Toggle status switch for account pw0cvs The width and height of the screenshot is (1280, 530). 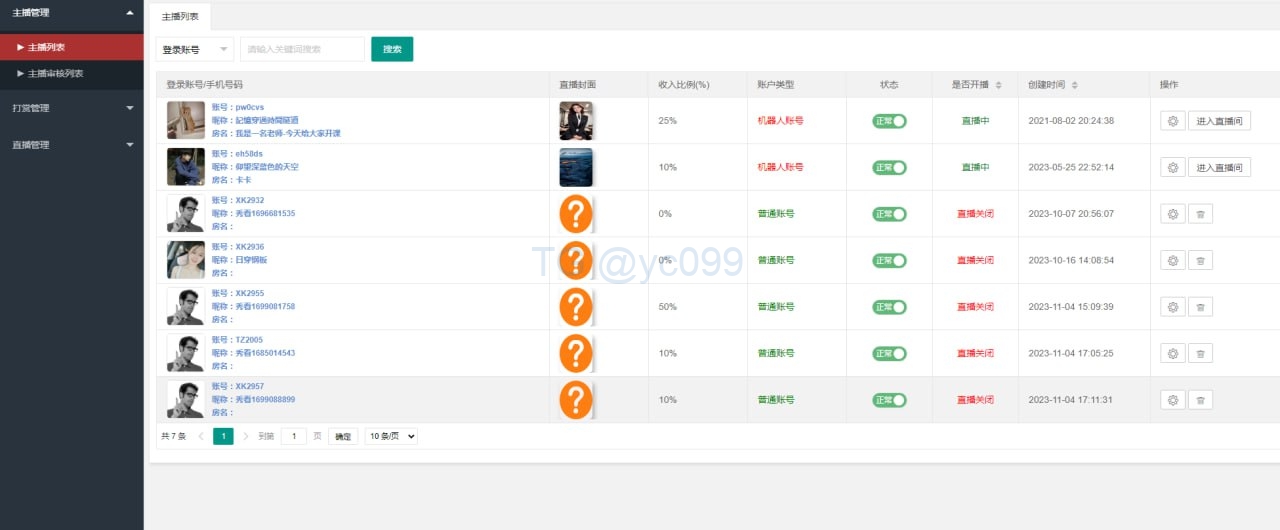[x=889, y=121]
